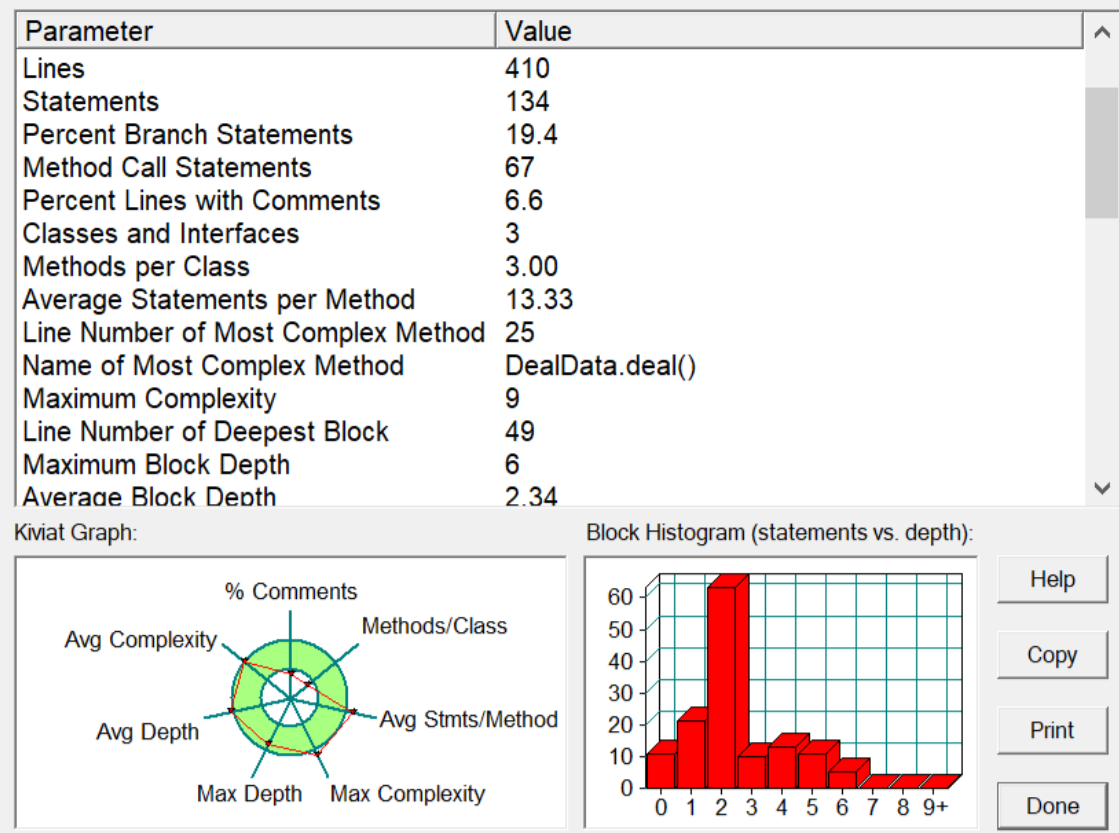Click the histogram bar at depth 3
The height and width of the screenshot is (833, 1119).
(751, 772)
